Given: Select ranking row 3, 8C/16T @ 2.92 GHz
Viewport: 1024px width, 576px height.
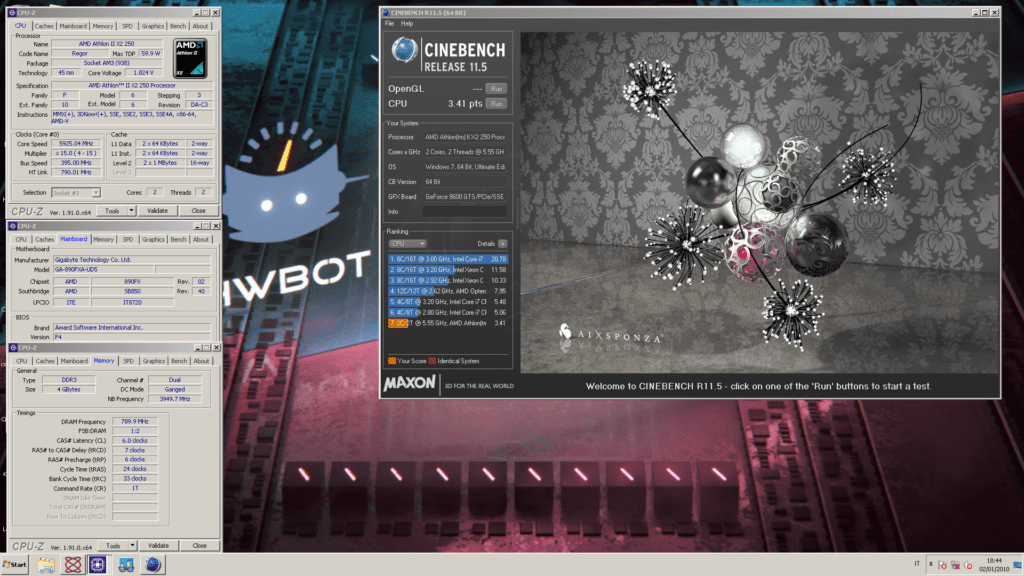Looking at the screenshot, I should coord(447,280).
